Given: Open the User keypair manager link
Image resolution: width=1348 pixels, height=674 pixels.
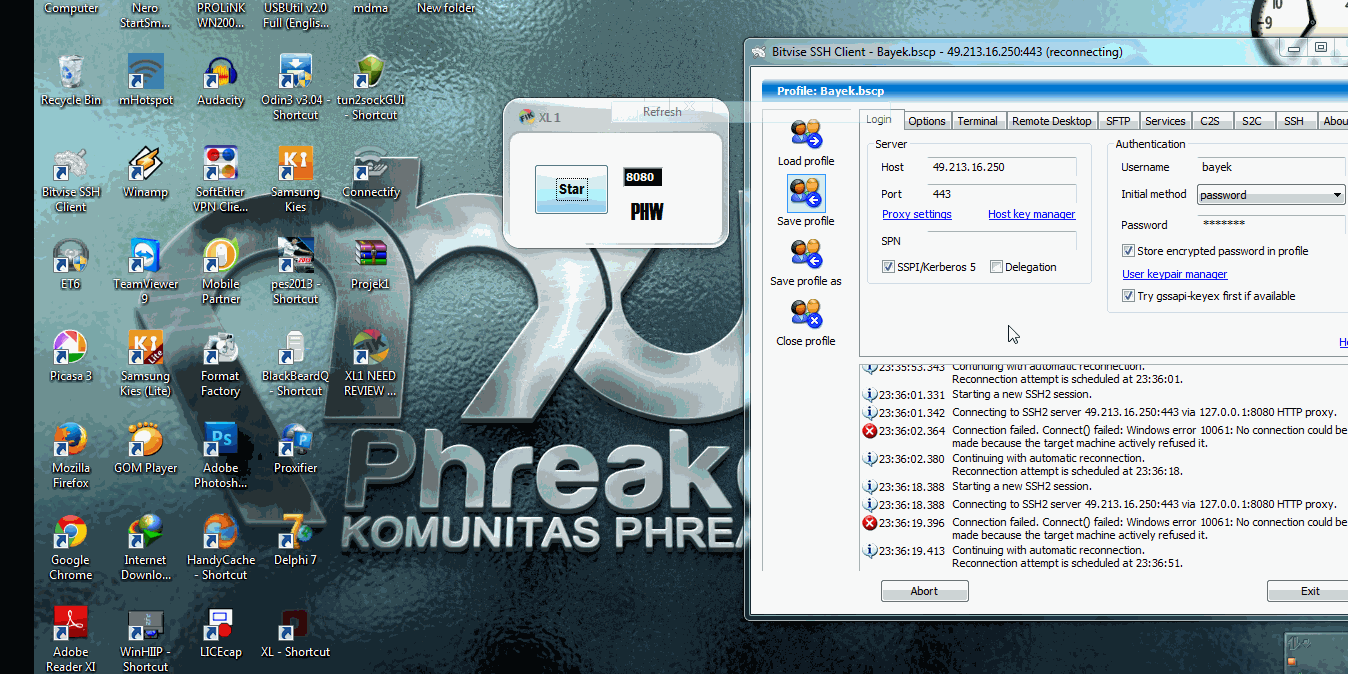Looking at the screenshot, I should click(1175, 274).
